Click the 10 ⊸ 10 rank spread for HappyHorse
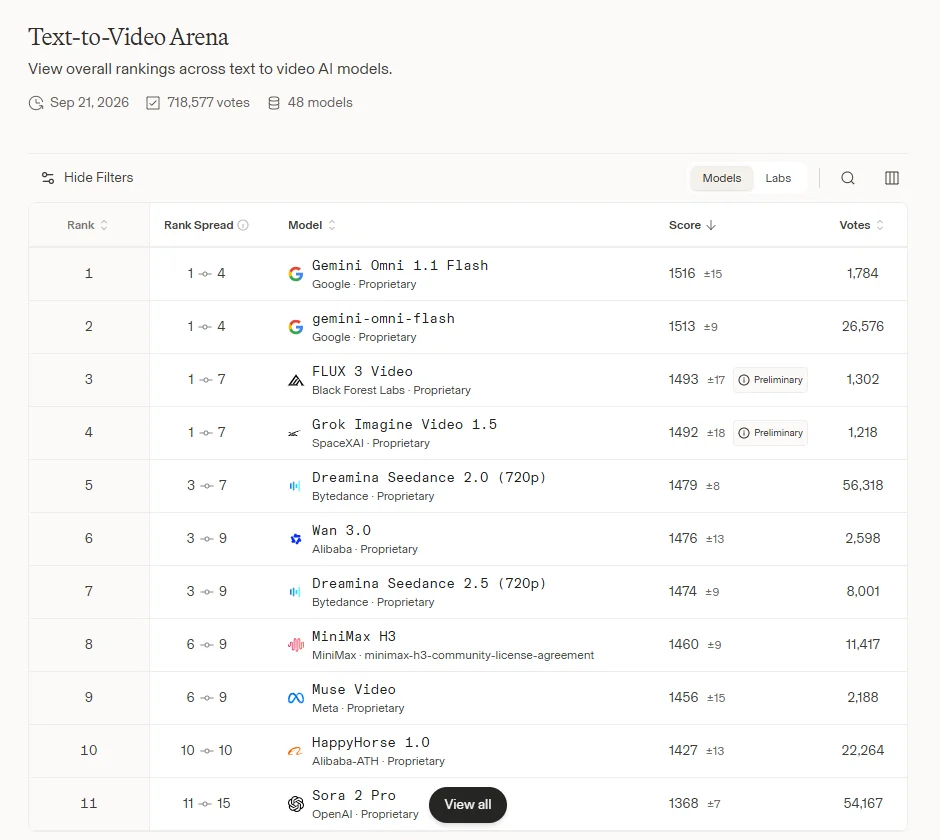The image size is (940, 840). click(x=206, y=750)
